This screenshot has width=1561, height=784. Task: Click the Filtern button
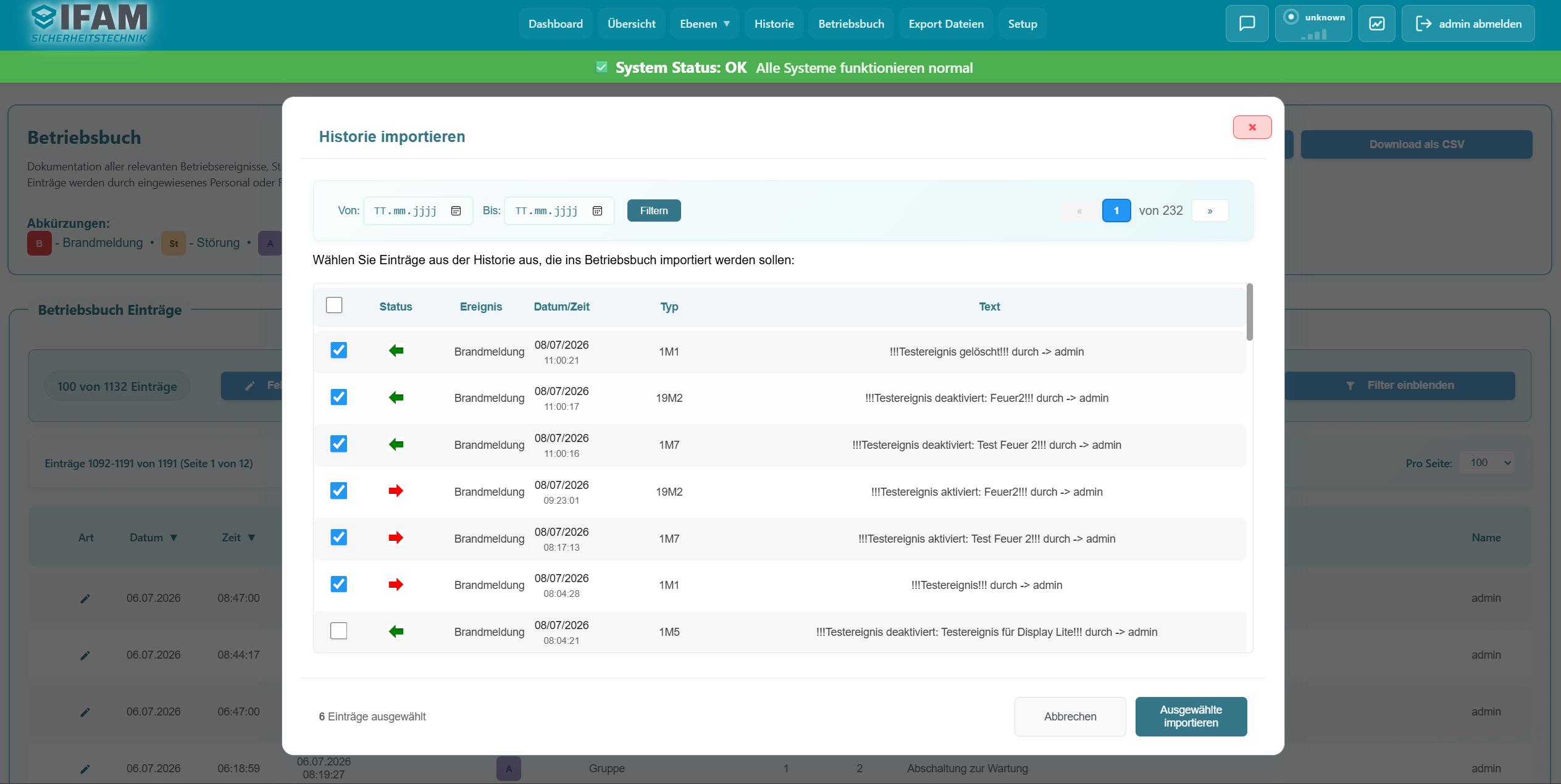[x=654, y=211]
